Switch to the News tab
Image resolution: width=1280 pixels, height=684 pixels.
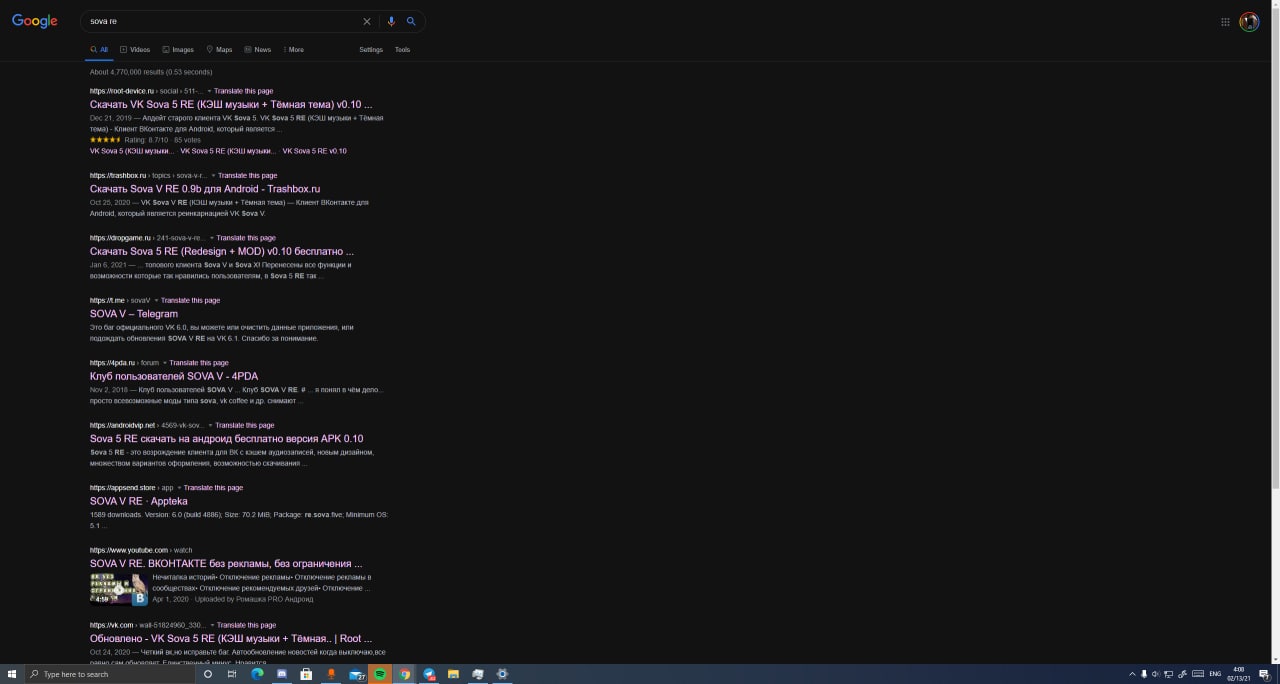[x=258, y=49]
